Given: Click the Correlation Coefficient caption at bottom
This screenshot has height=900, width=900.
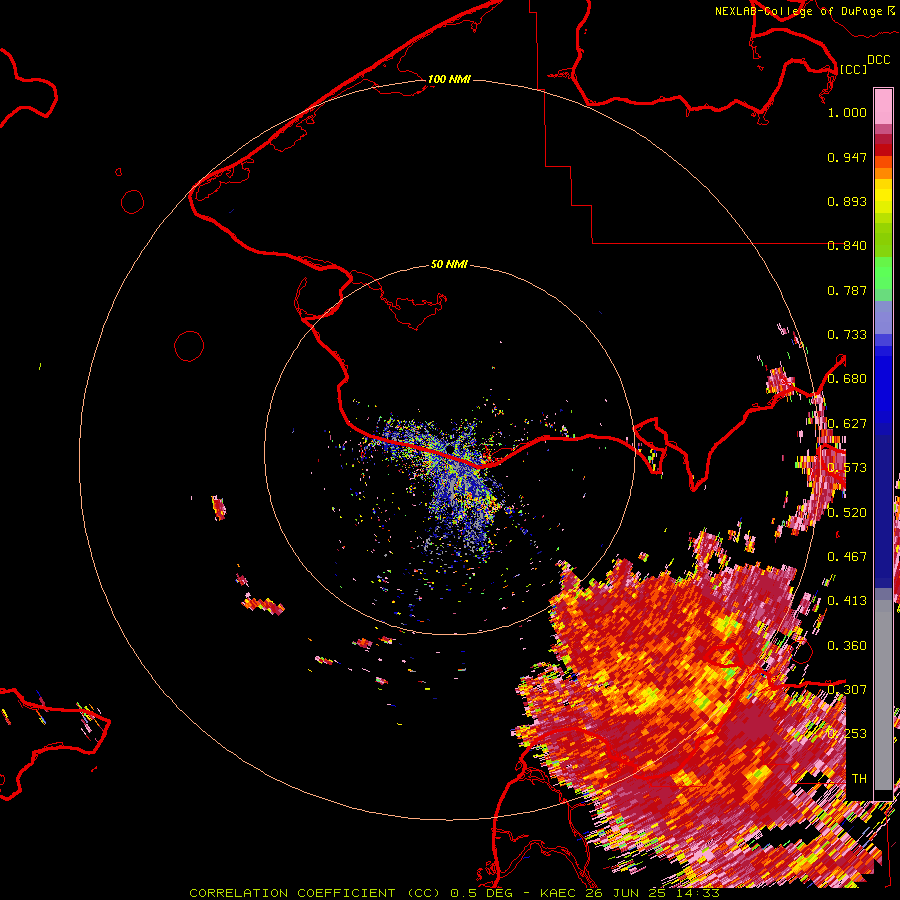Looking at the screenshot, I should [454, 893].
